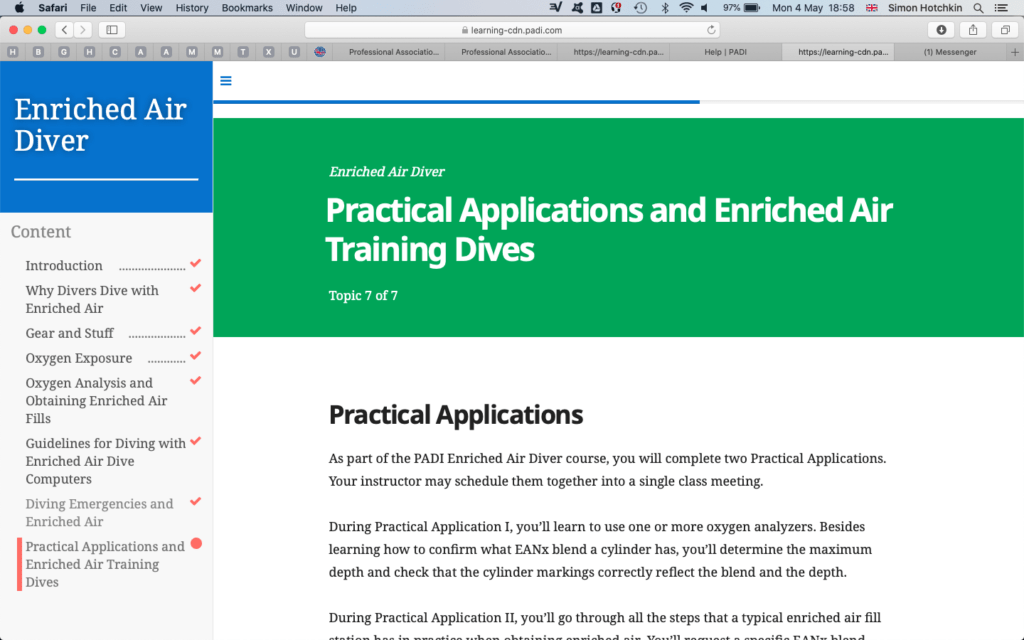Open the X favorite in the bookmarks bar
The height and width of the screenshot is (640, 1024).
[x=268, y=52]
